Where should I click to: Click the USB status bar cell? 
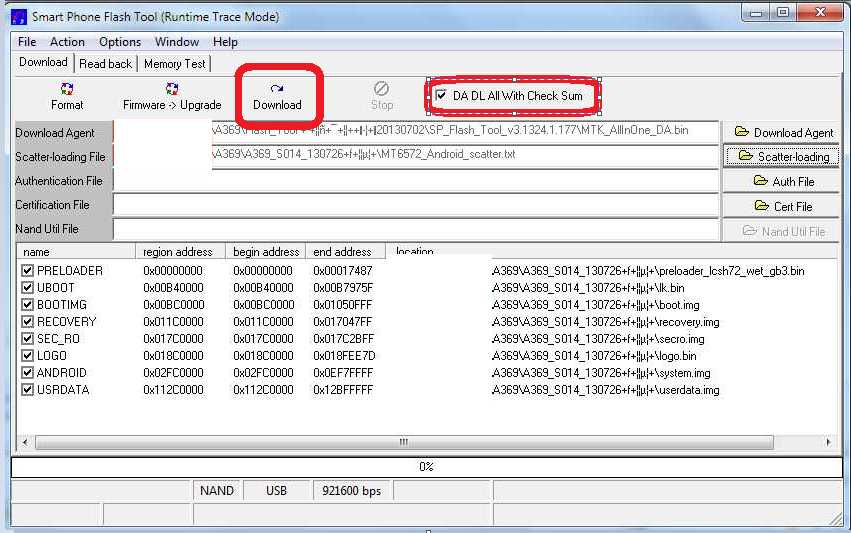276,491
